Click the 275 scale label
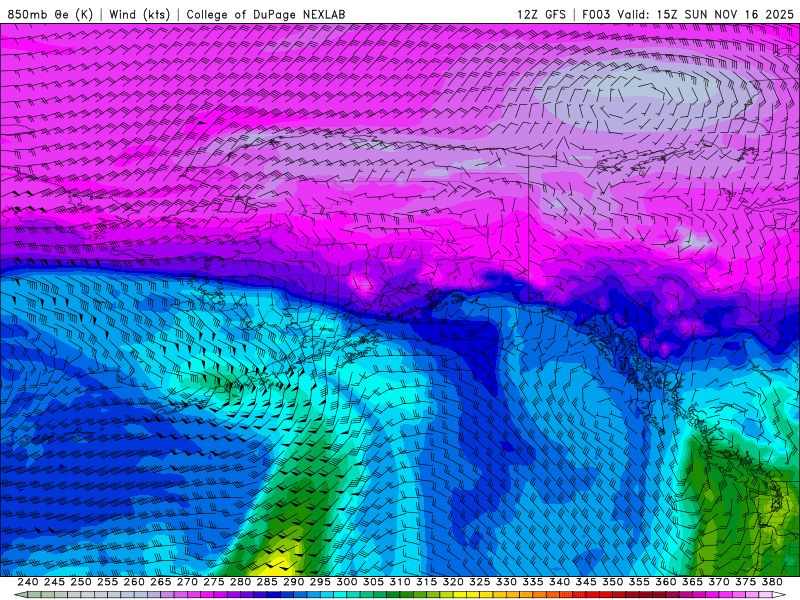Viewport: 800px width, 600px height. coord(214,582)
